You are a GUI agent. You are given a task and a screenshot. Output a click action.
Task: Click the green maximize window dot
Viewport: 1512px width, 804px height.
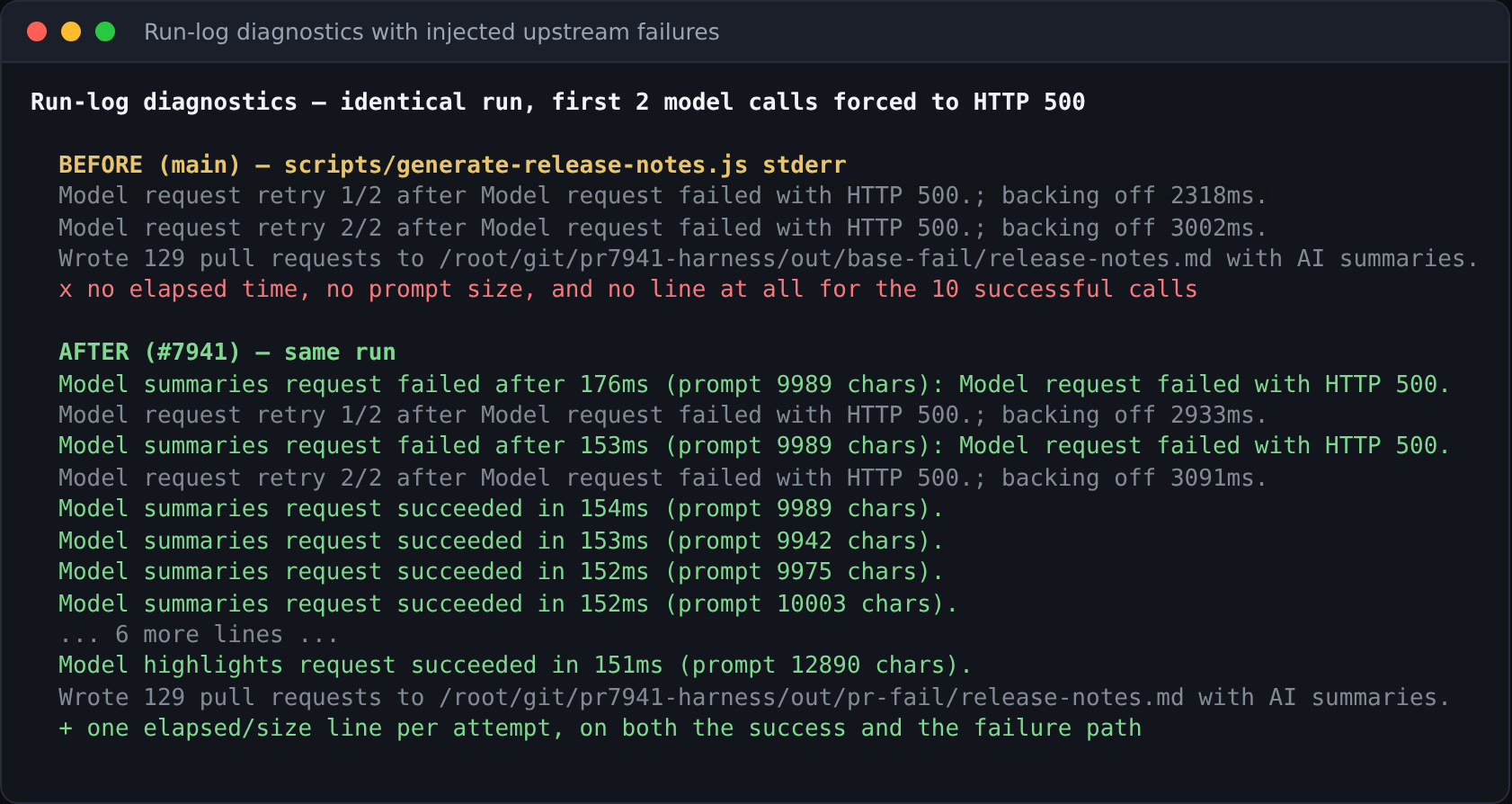pyautogui.click(x=105, y=31)
